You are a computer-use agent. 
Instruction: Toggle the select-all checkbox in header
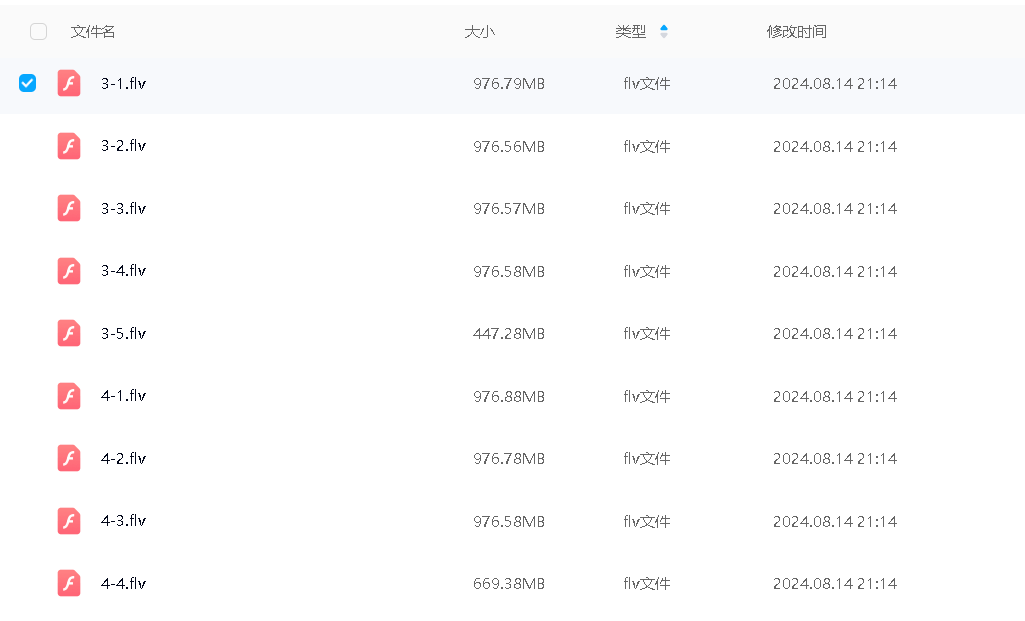pyautogui.click(x=39, y=32)
